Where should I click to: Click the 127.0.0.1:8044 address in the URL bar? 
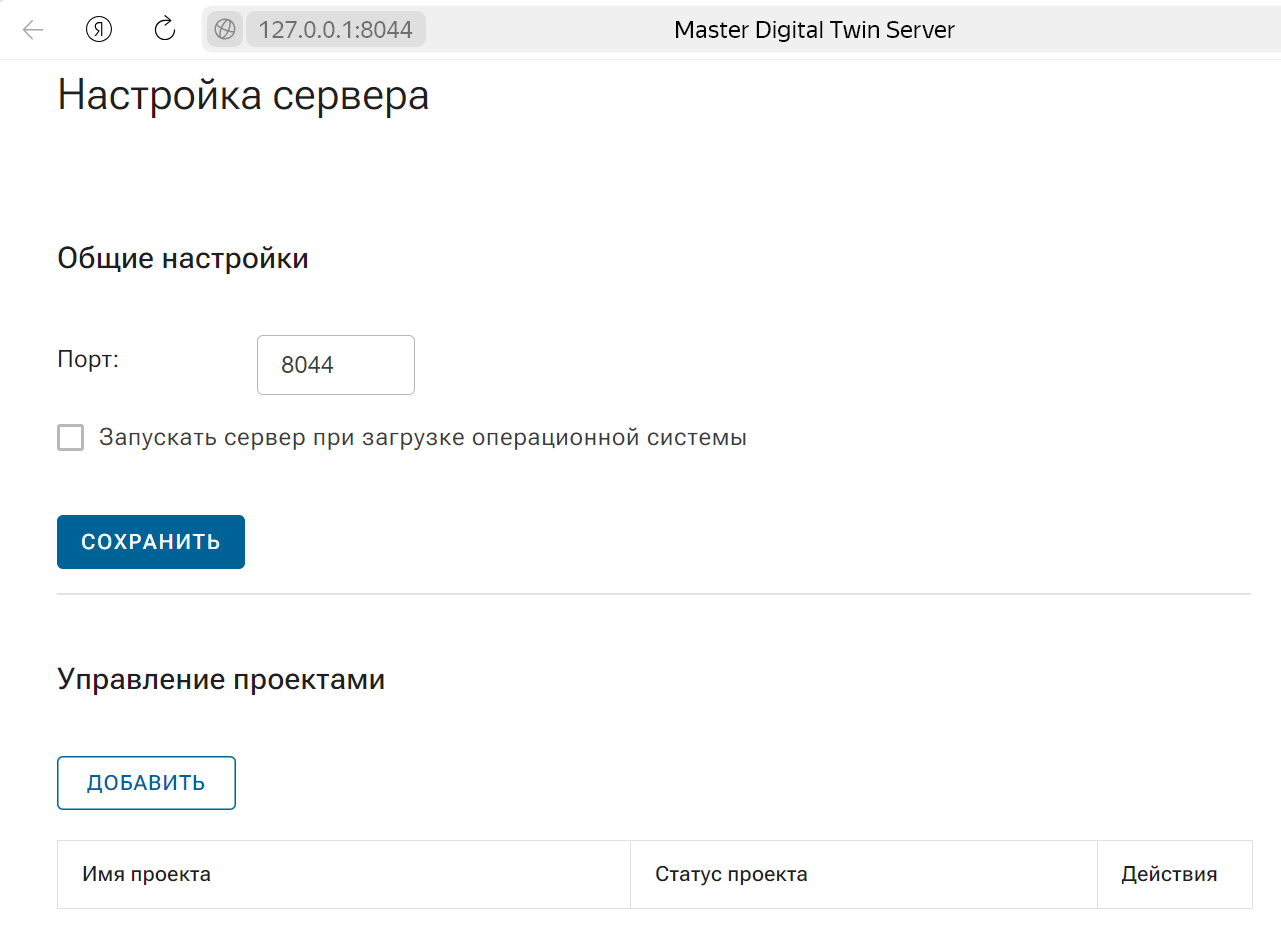[x=336, y=30]
